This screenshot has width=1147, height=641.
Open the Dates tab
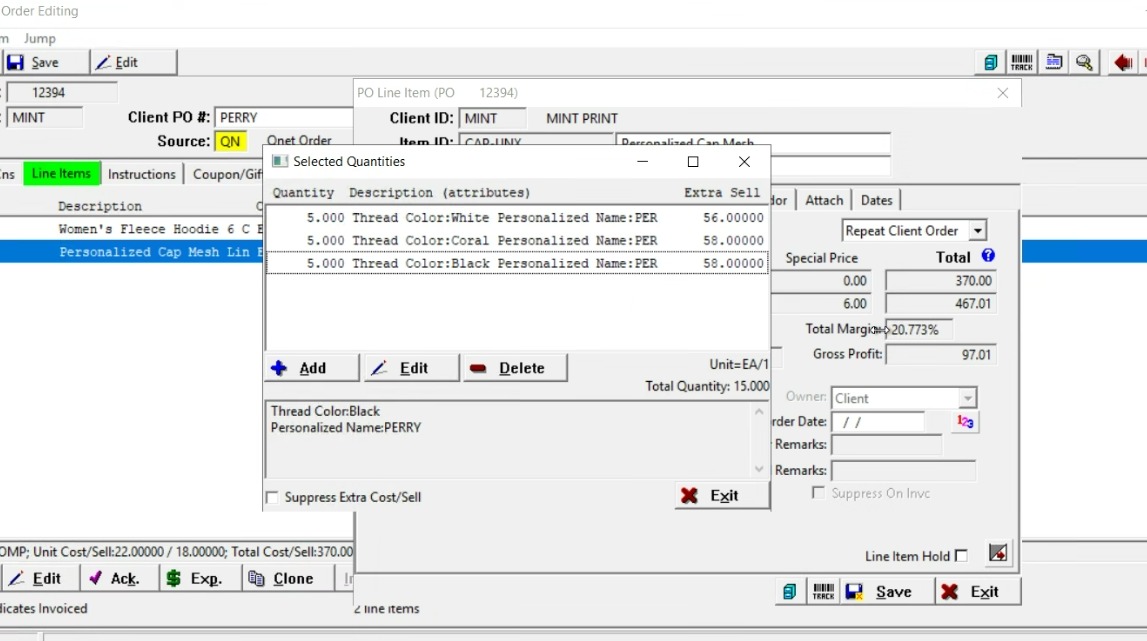point(876,200)
